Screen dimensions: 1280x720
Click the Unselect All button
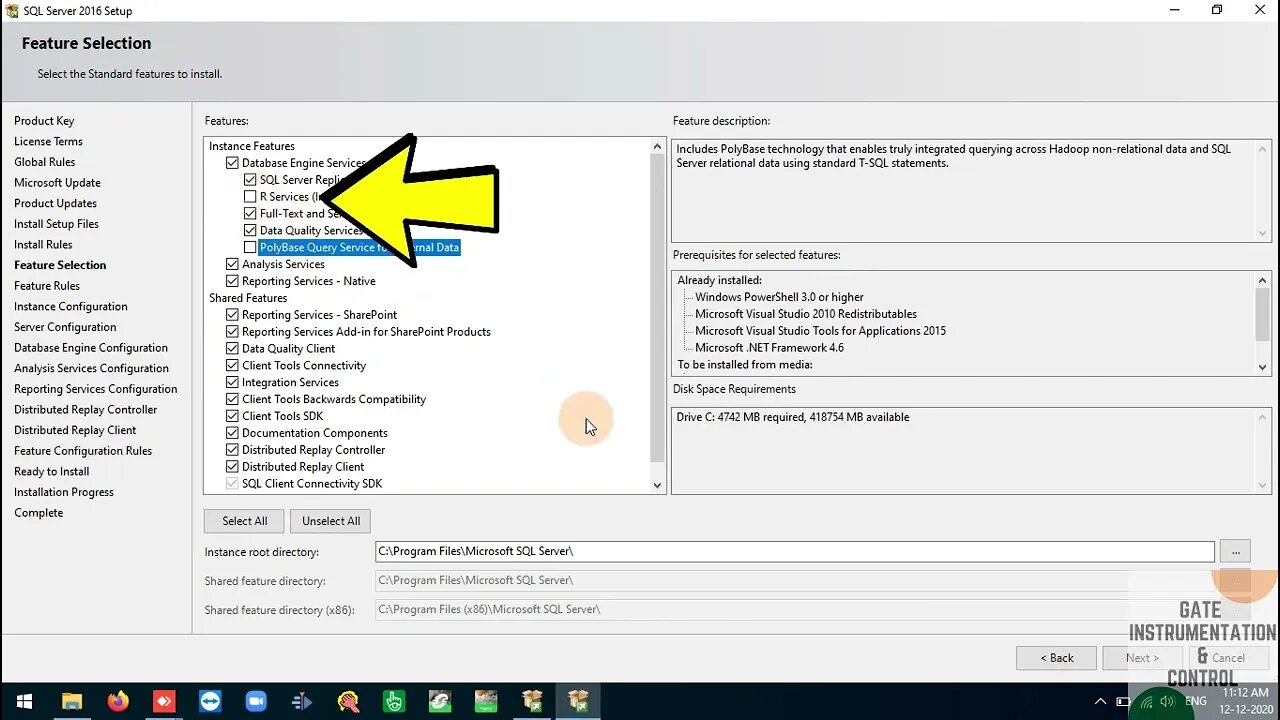pos(331,521)
